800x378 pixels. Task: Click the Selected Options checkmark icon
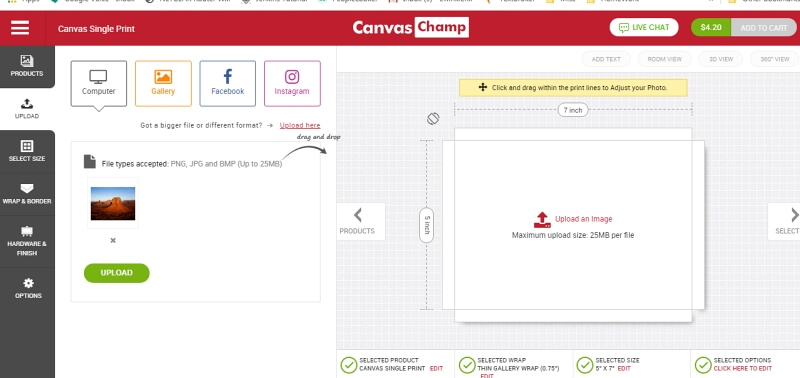pyautogui.click(x=703, y=365)
